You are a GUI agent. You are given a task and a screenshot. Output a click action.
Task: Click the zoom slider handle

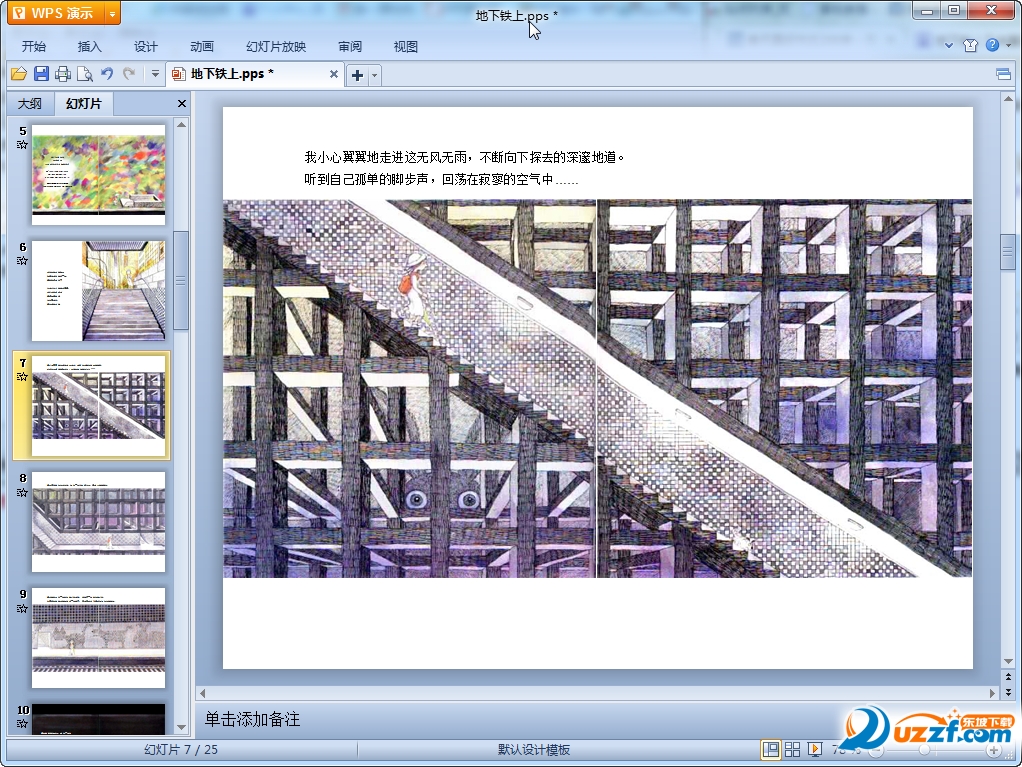[x=924, y=751]
